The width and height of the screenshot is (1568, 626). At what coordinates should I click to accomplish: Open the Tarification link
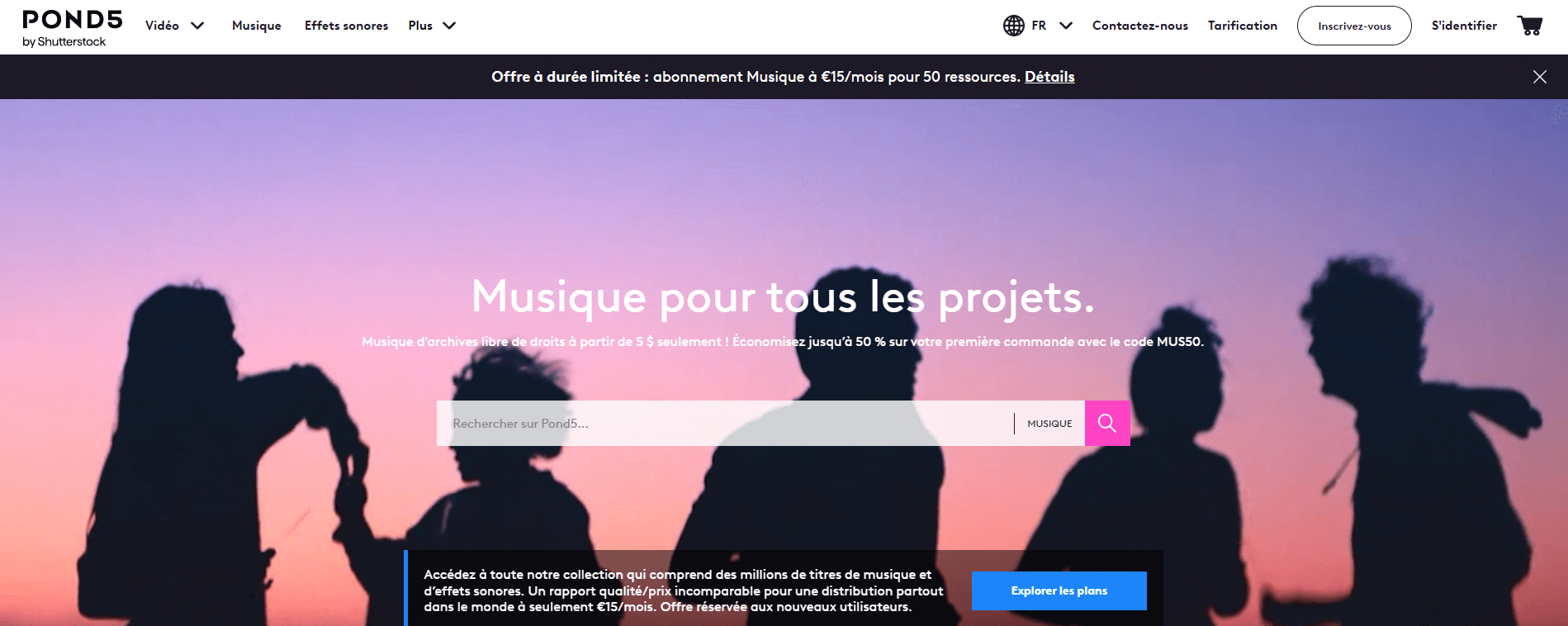click(1243, 26)
